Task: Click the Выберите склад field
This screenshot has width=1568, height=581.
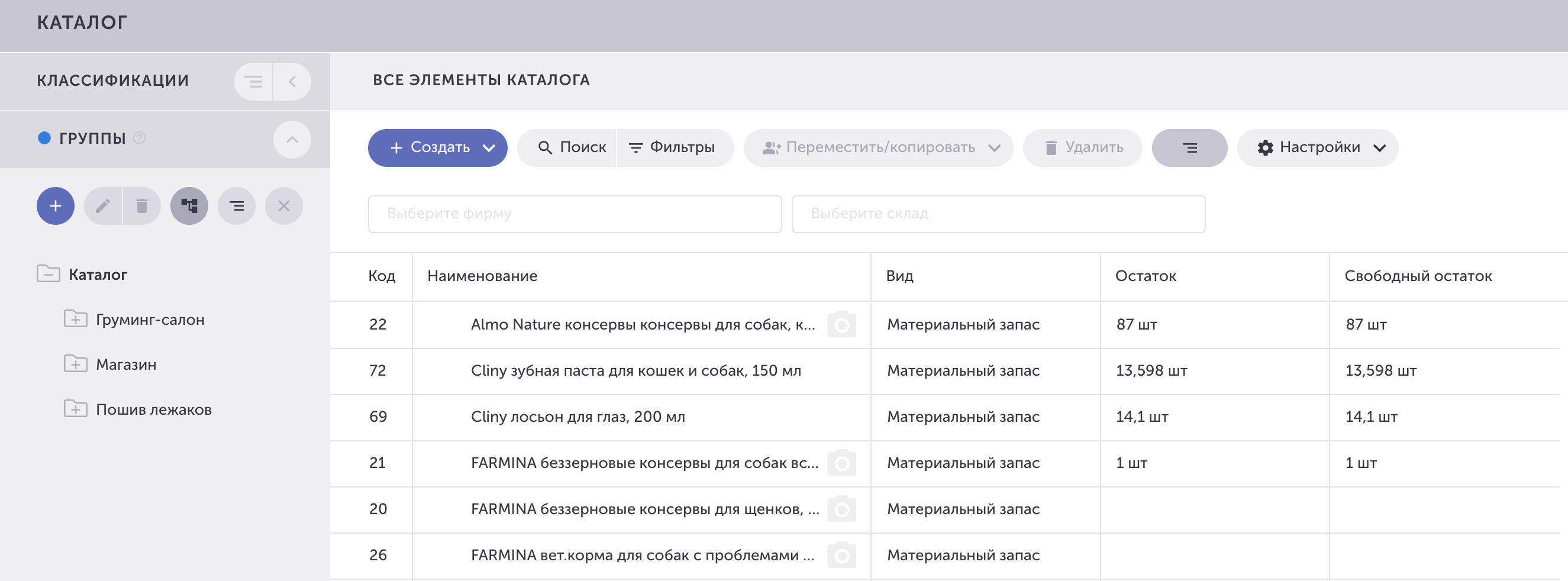Action: tap(998, 214)
